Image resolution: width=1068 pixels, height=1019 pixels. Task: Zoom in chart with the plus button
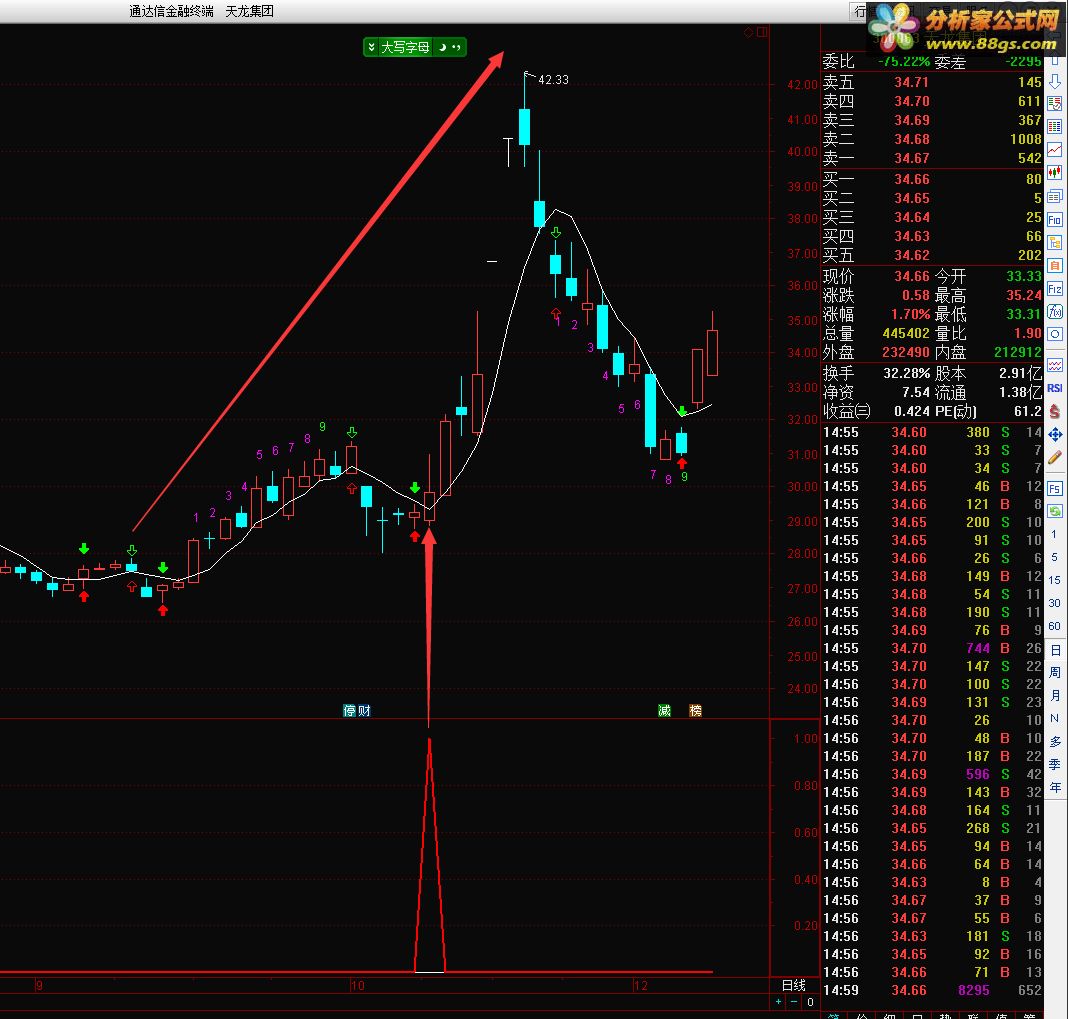point(779,1002)
